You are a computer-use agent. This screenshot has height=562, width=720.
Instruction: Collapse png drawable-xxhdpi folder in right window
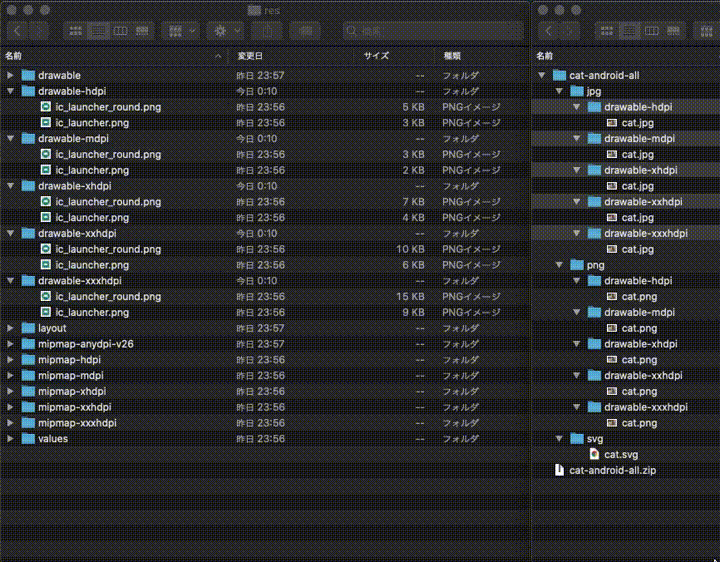(x=576, y=376)
